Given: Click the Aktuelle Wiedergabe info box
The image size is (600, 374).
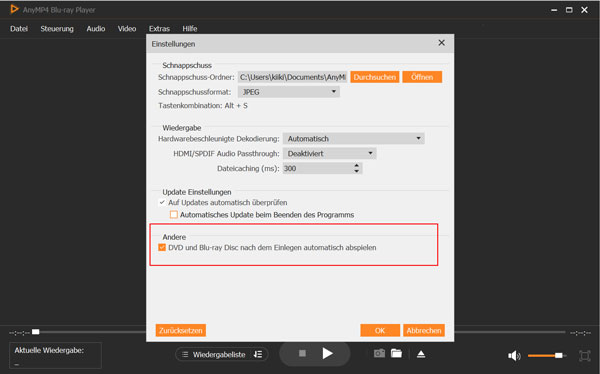Looking at the screenshot, I should tap(55, 355).
